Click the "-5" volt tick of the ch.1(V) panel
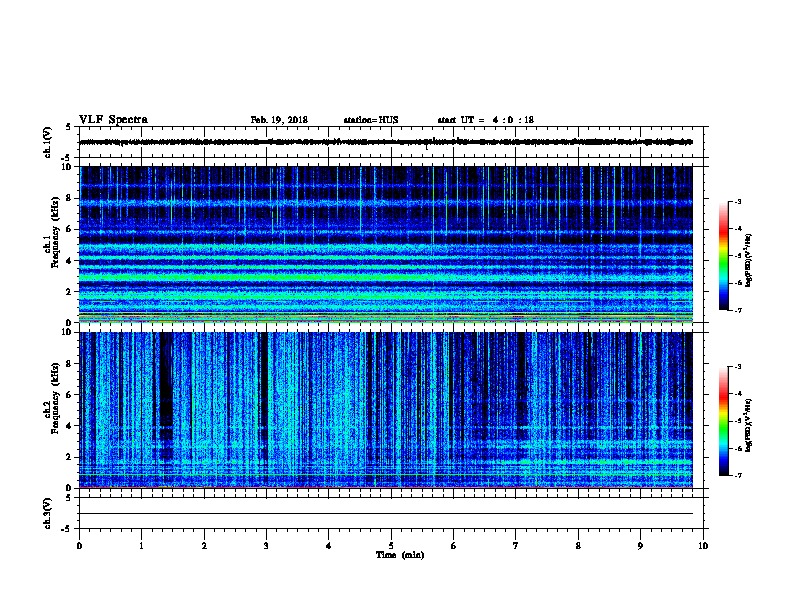 coord(67,158)
